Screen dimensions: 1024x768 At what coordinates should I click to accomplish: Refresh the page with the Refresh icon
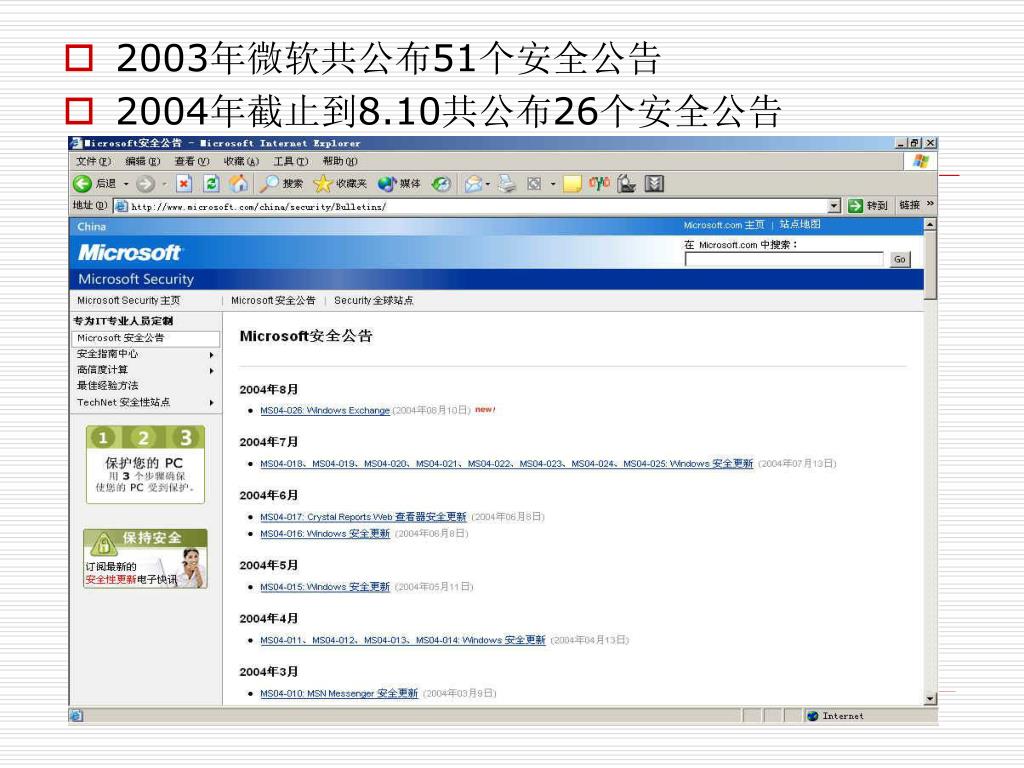211,184
